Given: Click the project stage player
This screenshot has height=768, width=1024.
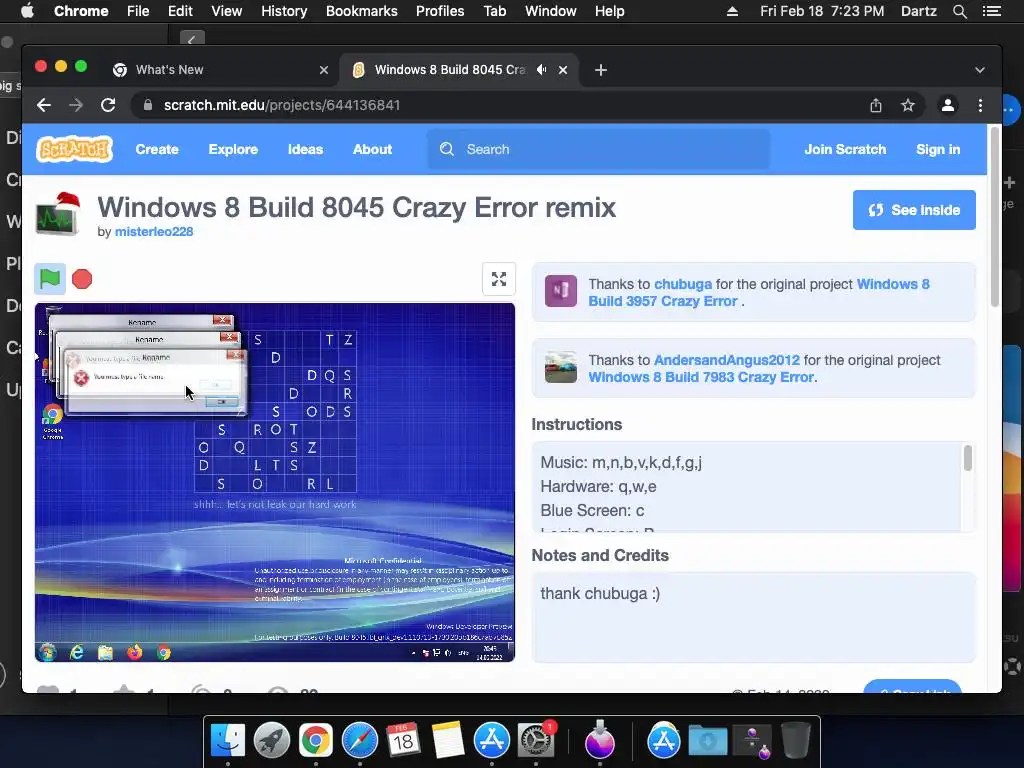Looking at the screenshot, I should [x=275, y=483].
